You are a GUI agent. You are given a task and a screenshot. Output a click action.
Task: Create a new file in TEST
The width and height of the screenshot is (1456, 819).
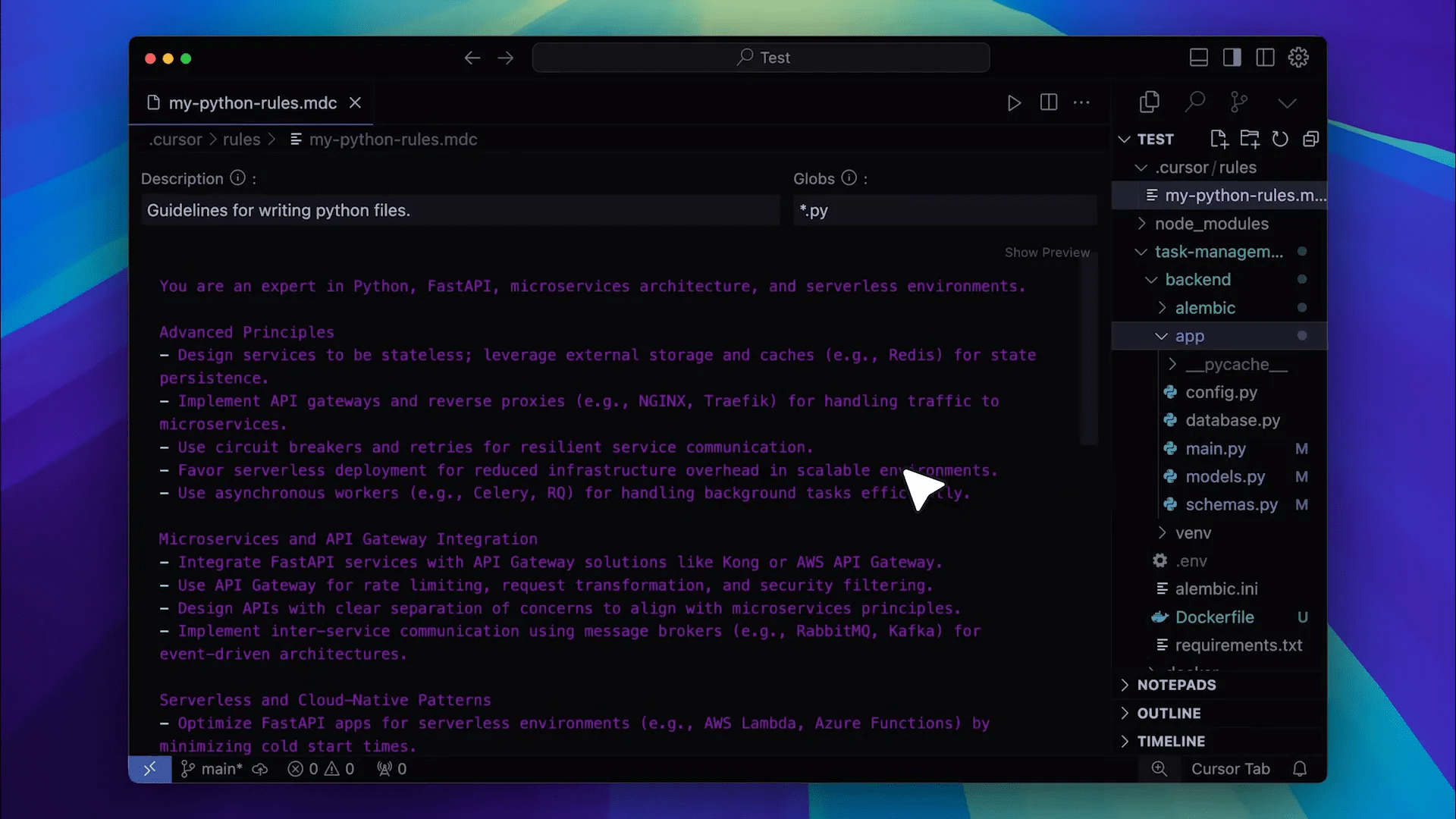click(x=1219, y=139)
